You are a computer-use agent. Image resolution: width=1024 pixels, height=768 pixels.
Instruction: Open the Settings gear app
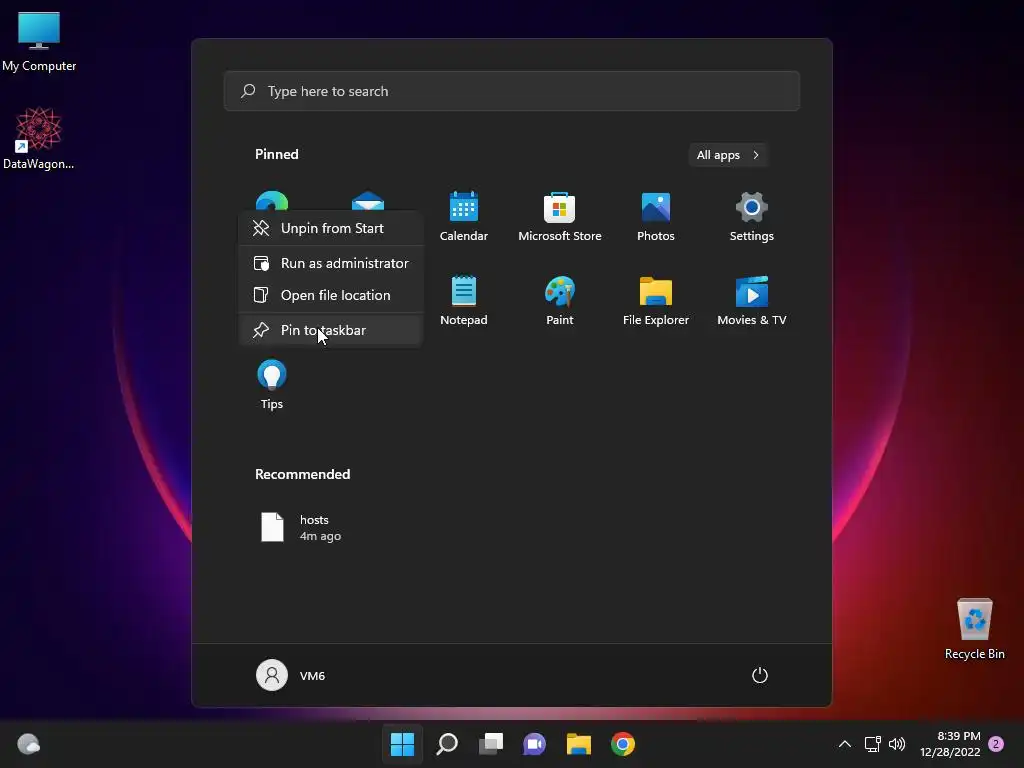752,217
